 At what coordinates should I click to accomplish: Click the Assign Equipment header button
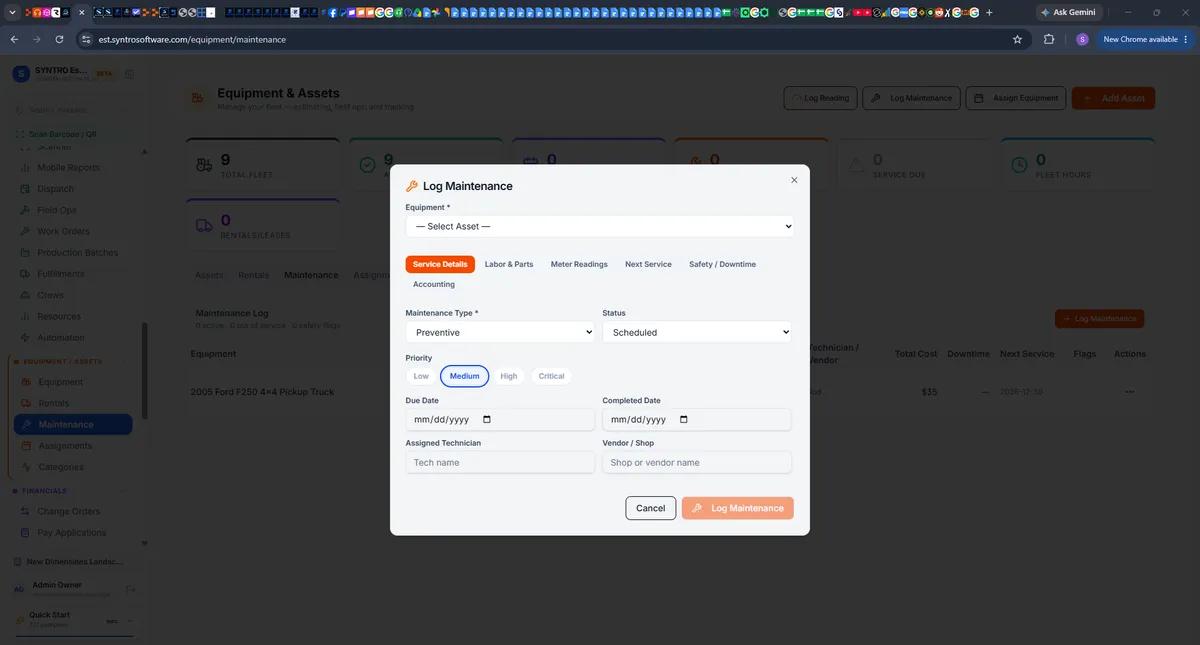(1016, 98)
